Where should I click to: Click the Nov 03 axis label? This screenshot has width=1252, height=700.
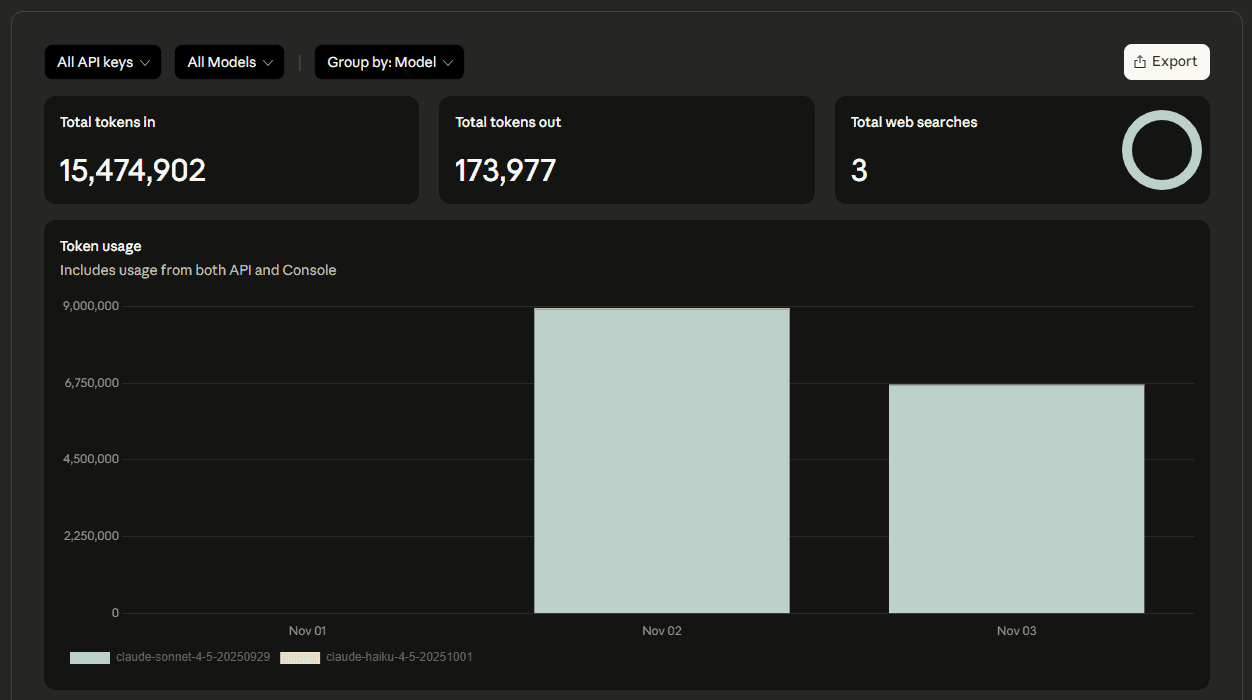tap(1016, 631)
